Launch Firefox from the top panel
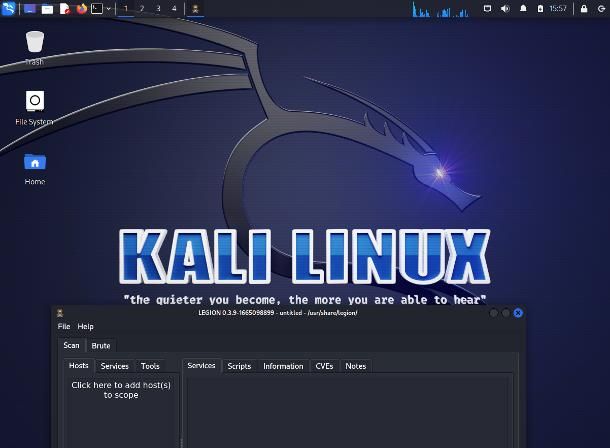The width and height of the screenshot is (610, 448). tap(82, 8)
